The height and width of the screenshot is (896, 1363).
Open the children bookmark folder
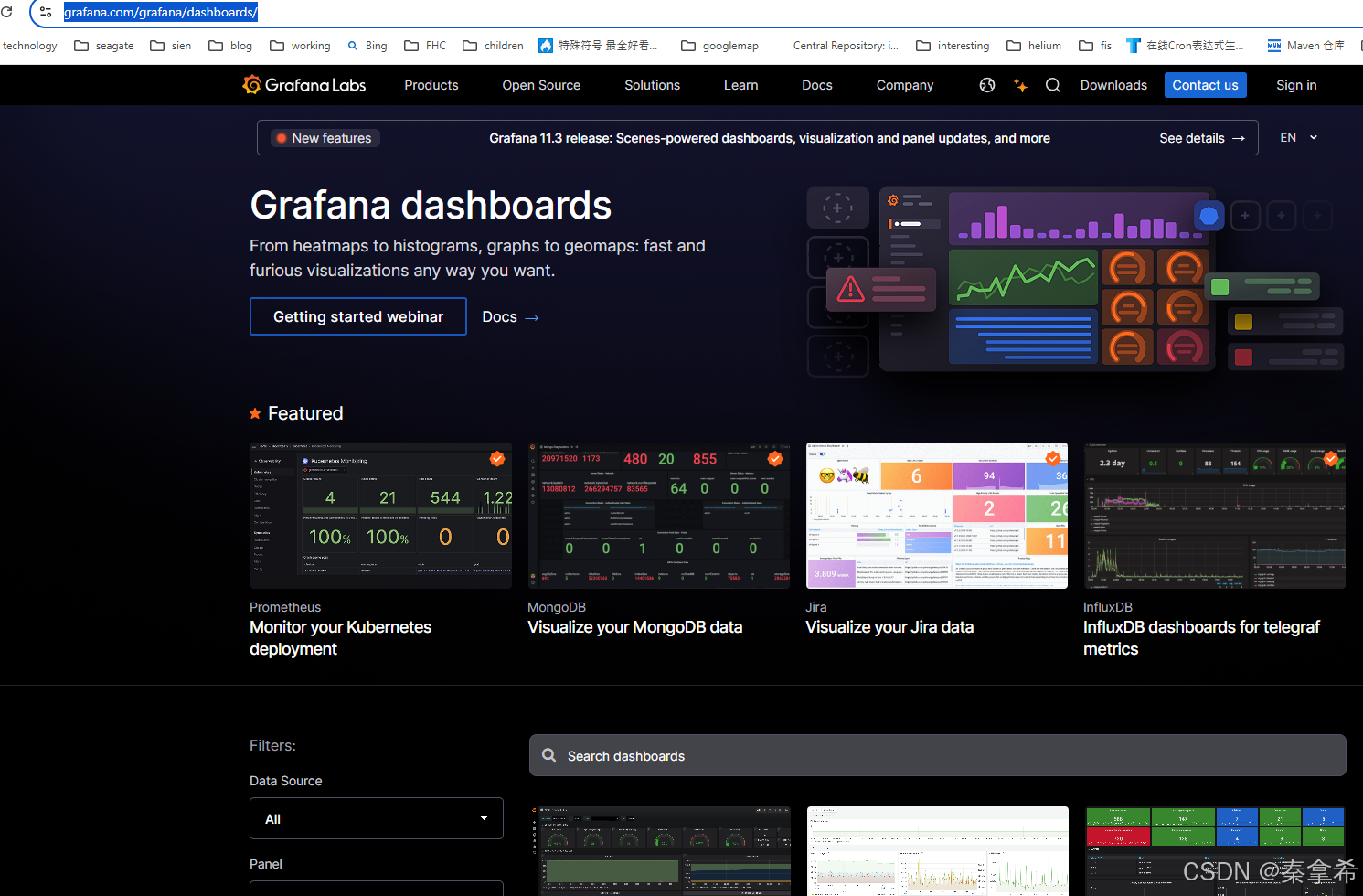(x=493, y=46)
